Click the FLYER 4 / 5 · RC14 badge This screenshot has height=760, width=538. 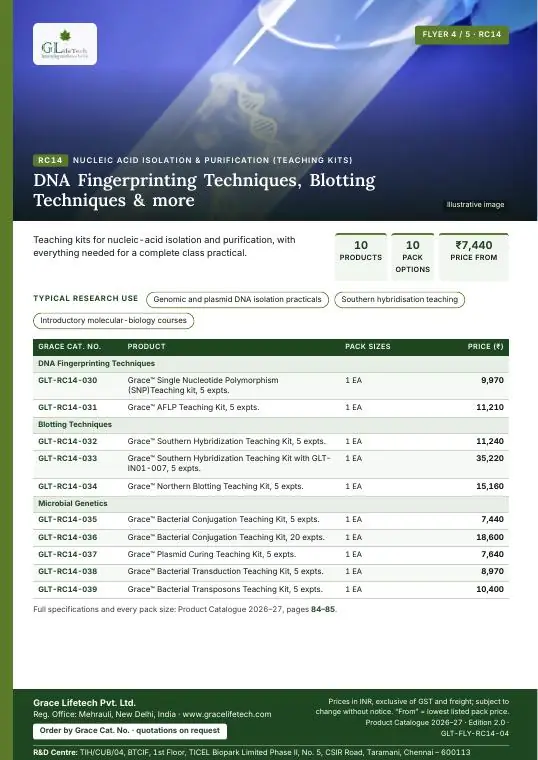pyautogui.click(x=461, y=34)
